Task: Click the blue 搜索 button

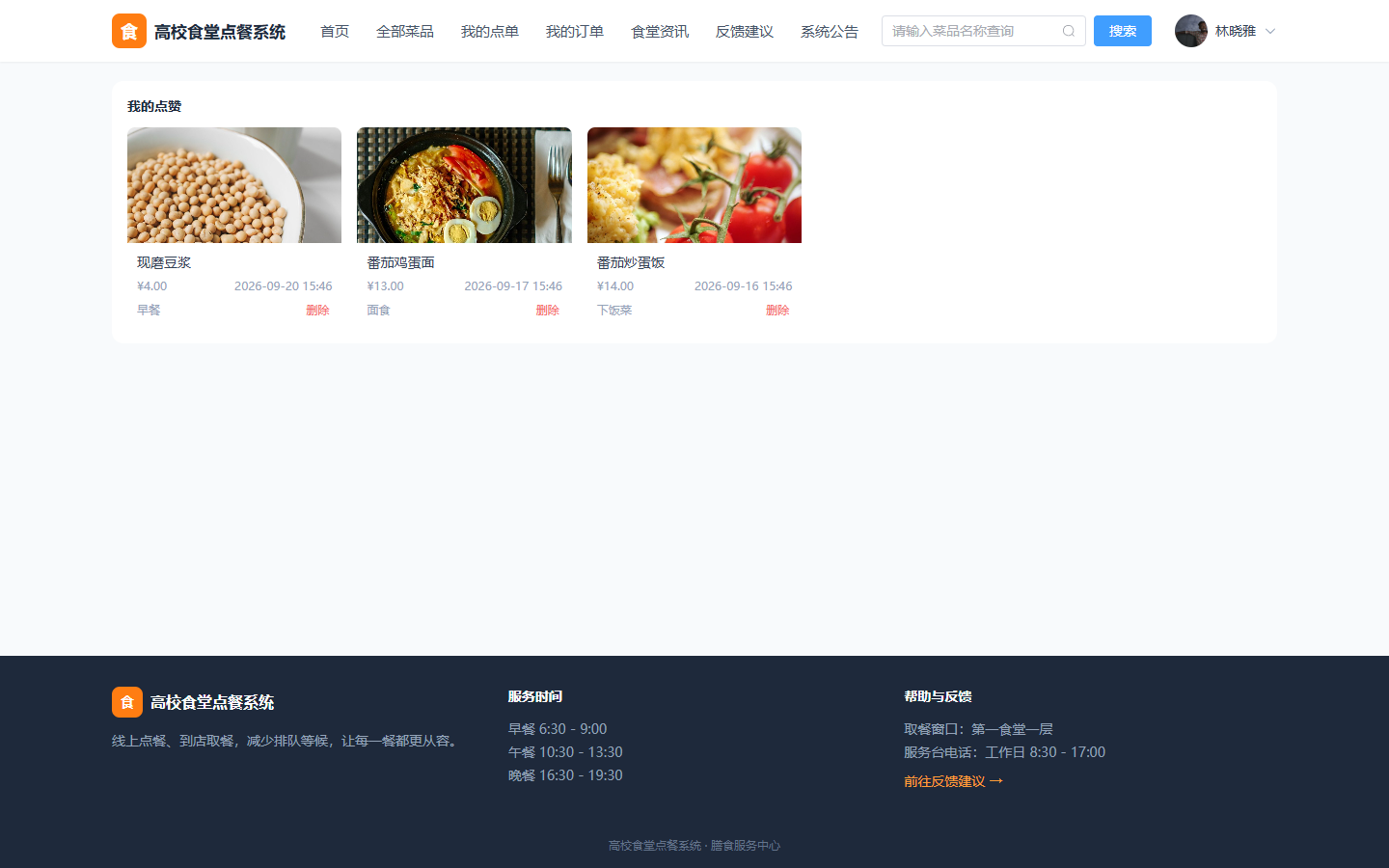Action: click(1123, 31)
